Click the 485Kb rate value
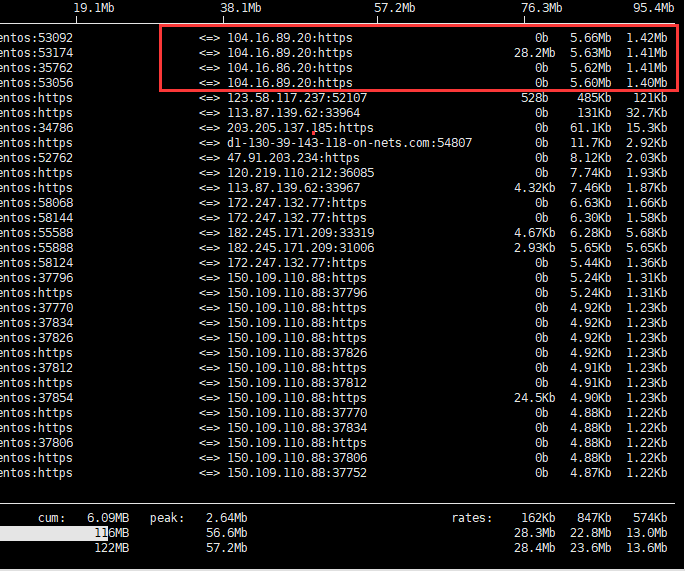Viewport: 685px width, 571px height. coord(594,98)
